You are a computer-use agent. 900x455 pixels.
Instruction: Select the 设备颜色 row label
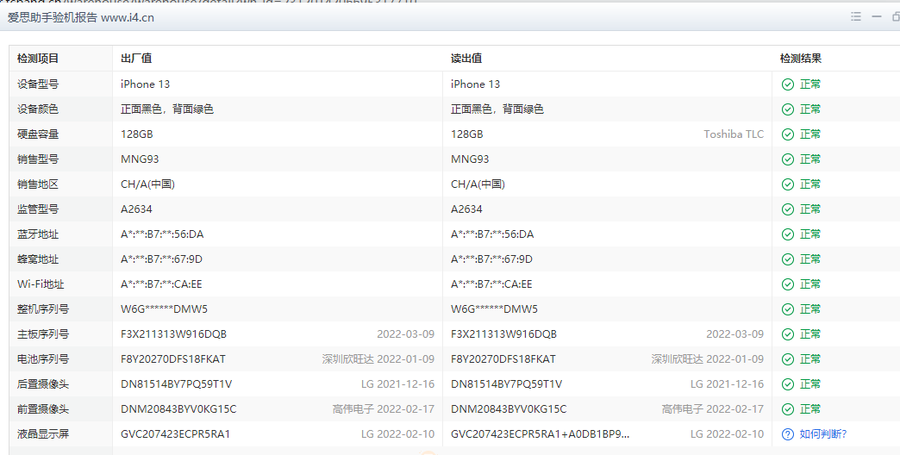pyautogui.click(x=38, y=109)
